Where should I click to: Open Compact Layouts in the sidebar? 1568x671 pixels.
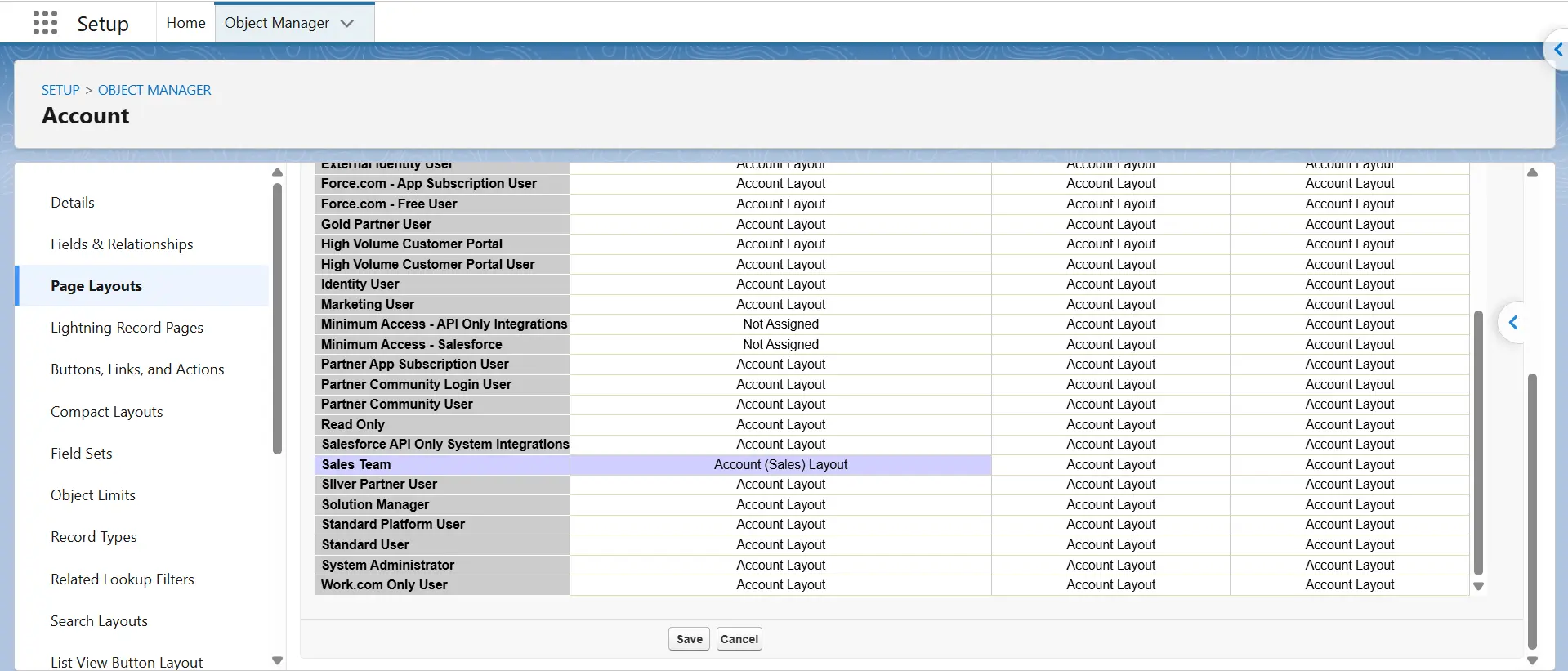click(x=106, y=412)
